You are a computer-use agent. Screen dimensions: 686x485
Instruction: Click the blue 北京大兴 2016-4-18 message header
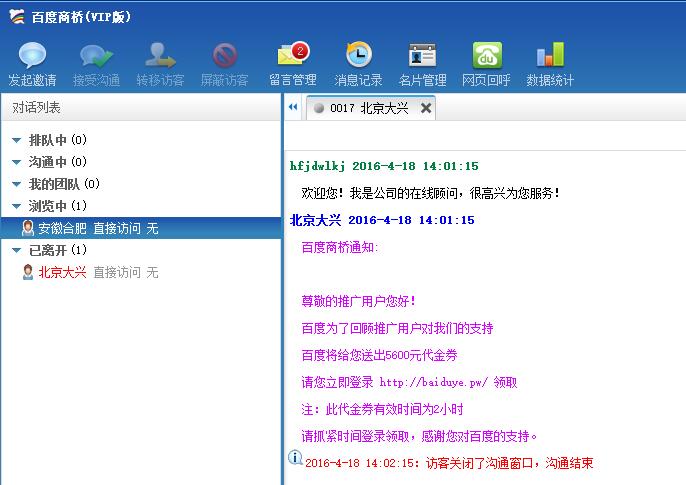[x=382, y=220]
